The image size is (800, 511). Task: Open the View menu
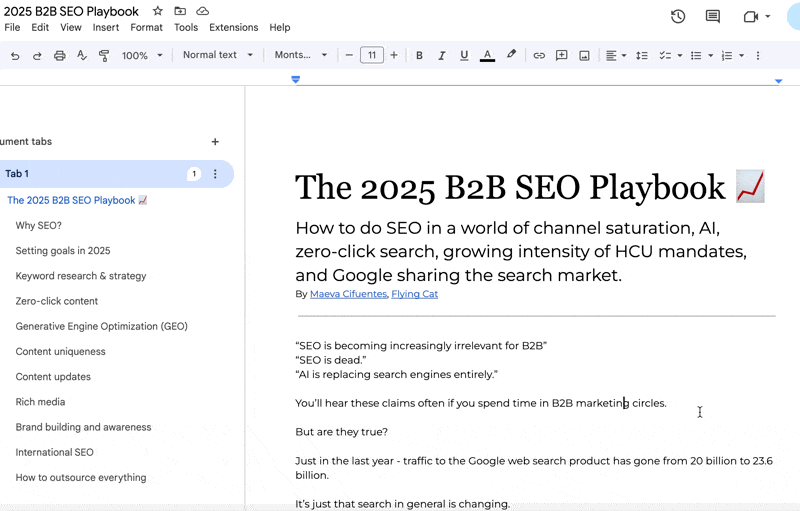(x=70, y=28)
